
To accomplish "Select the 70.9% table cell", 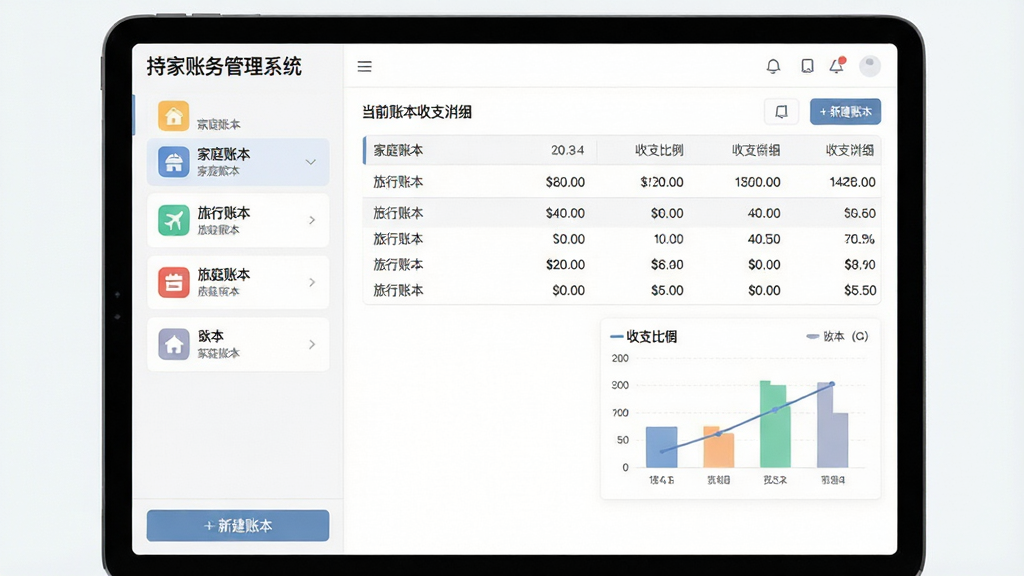I will point(859,239).
